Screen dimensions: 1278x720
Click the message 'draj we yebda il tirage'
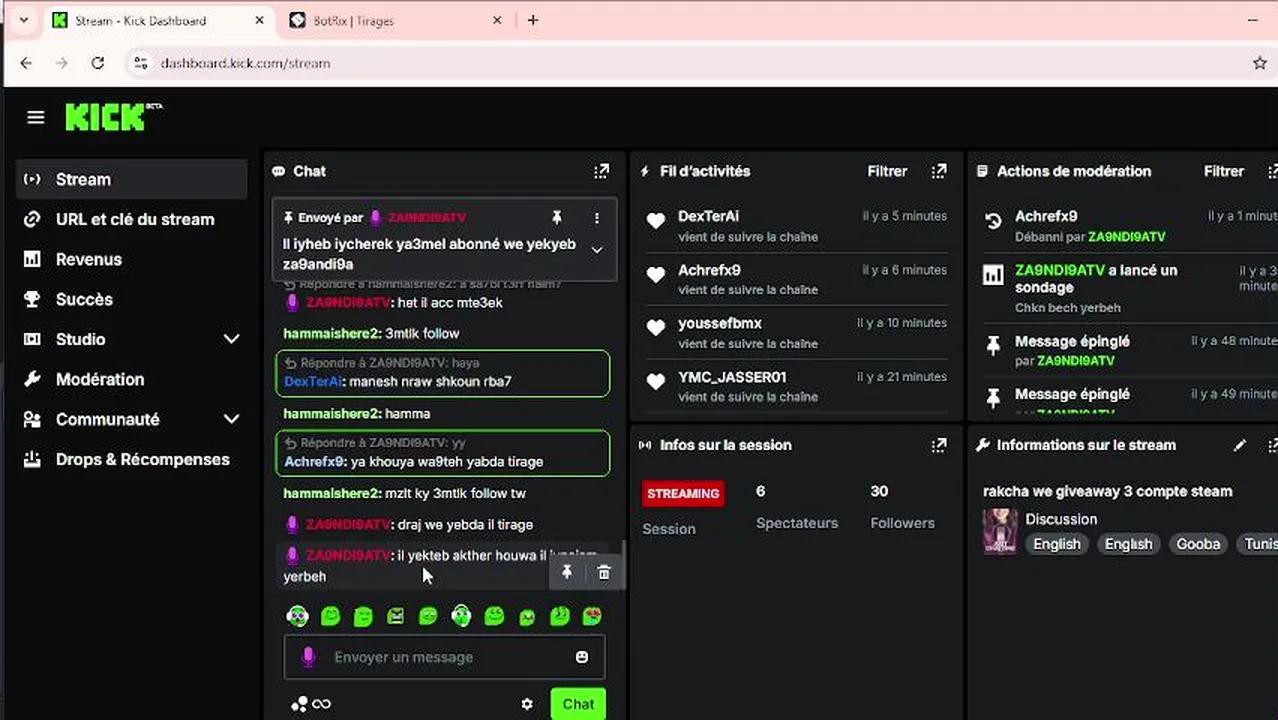coord(465,524)
